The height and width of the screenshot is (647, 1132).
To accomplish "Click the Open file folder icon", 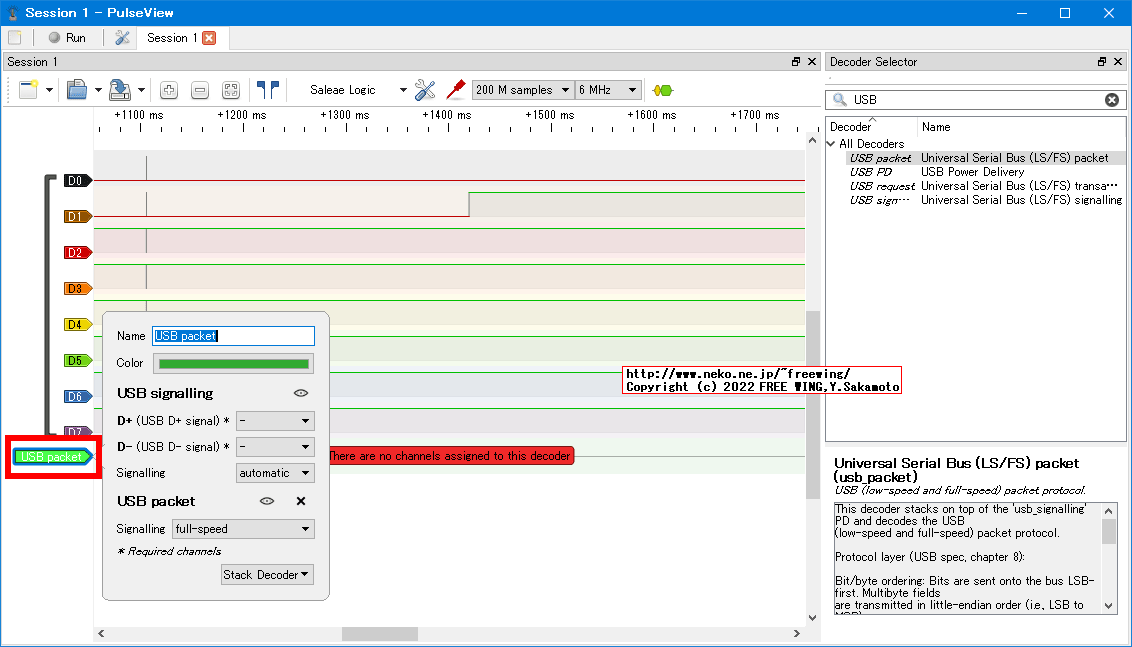I will coord(77,90).
